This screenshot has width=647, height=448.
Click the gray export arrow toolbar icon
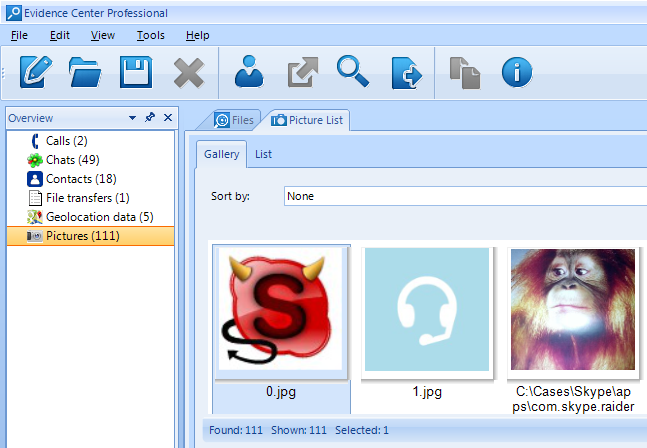(302, 72)
